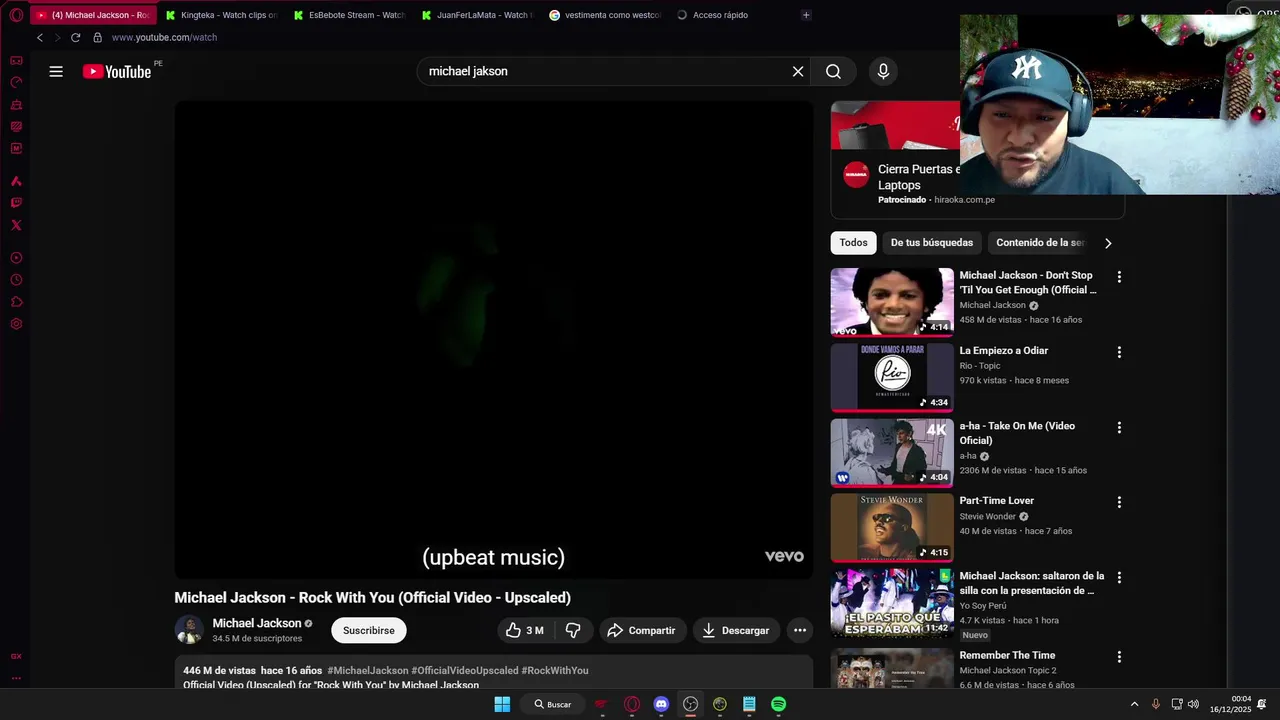Click the URL www.youtube.com/watch address bar
Viewport: 1280px width, 720px height.
pos(164,37)
